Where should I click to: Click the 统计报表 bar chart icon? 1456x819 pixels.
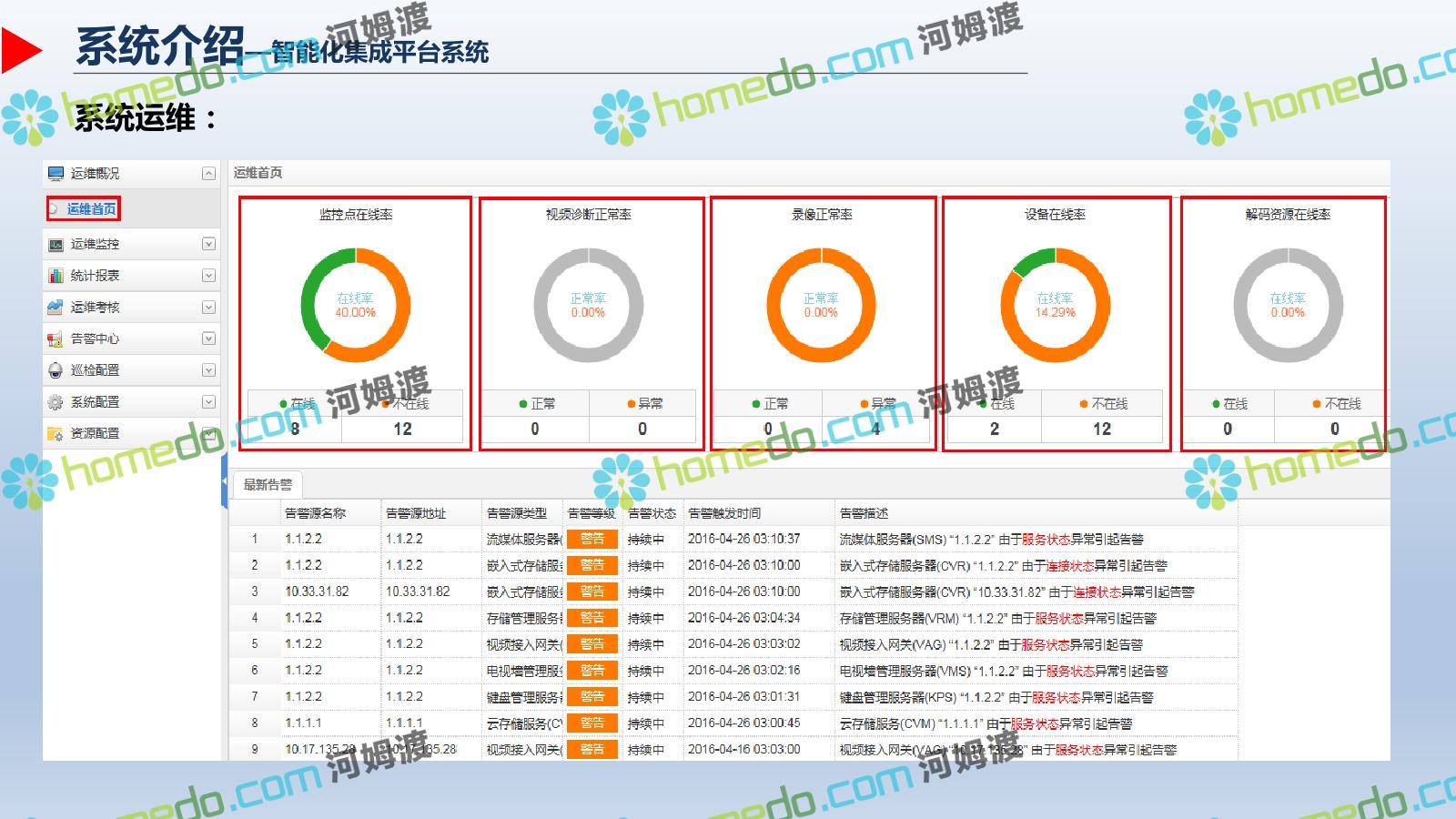click(x=56, y=276)
